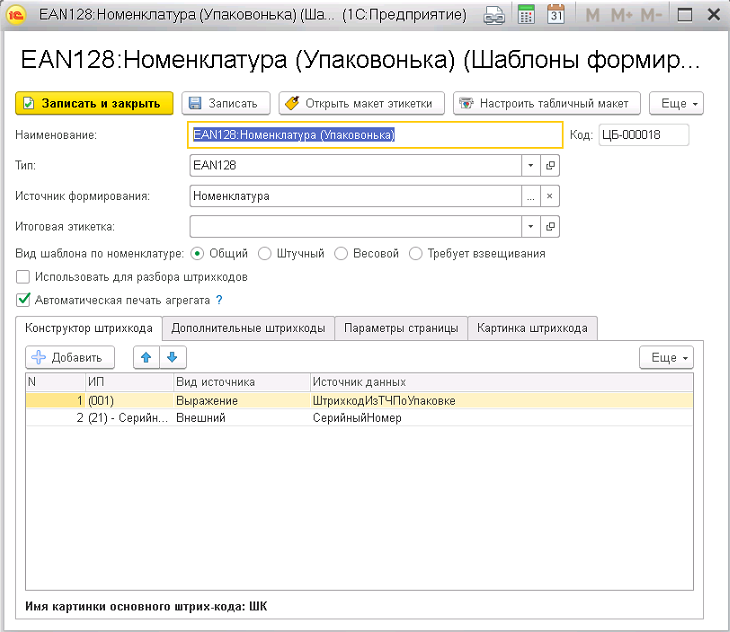Move row down with blue down arrow

tap(172, 357)
